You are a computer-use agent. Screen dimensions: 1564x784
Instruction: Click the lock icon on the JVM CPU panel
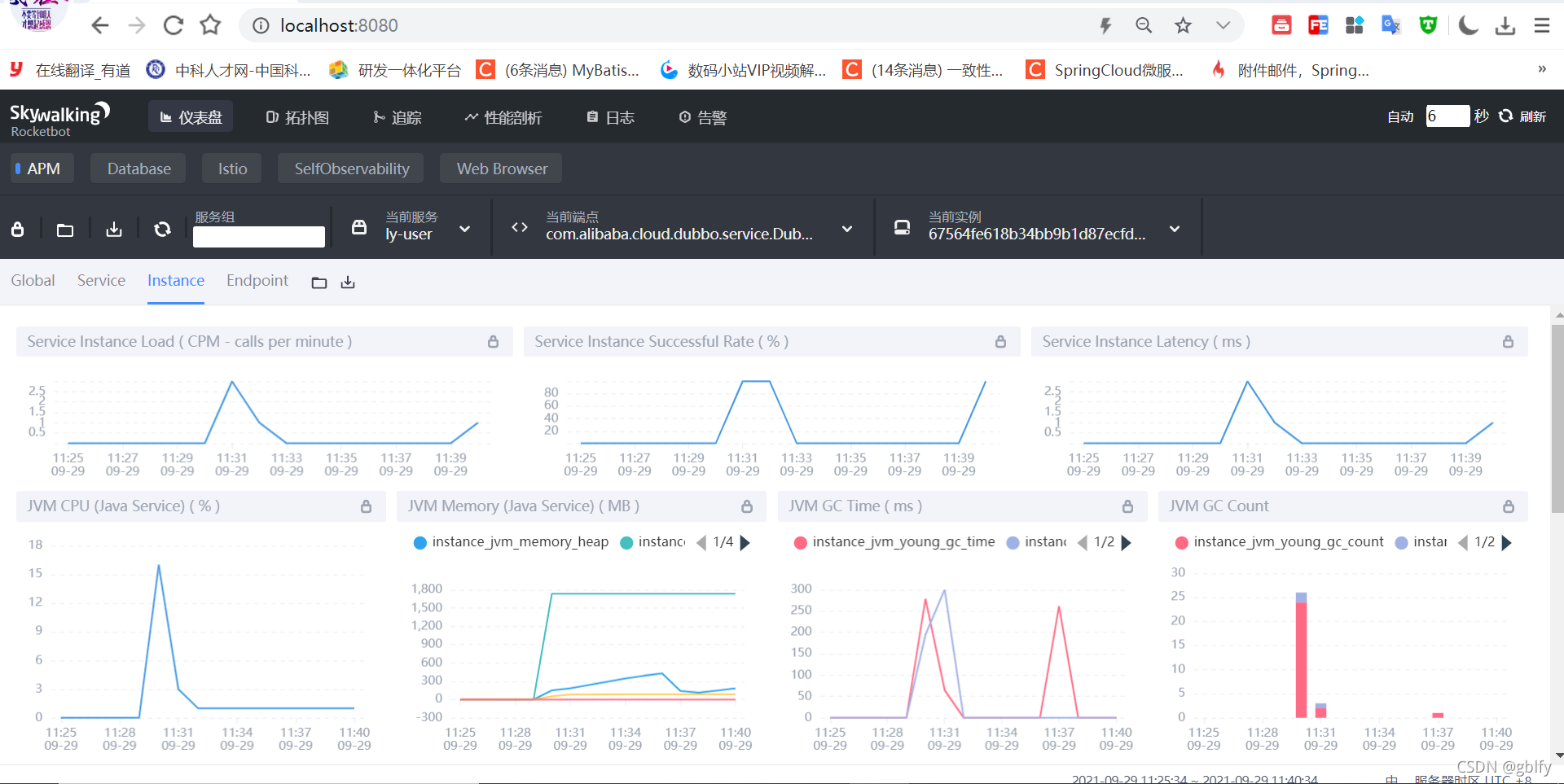(x=366, y=506)
